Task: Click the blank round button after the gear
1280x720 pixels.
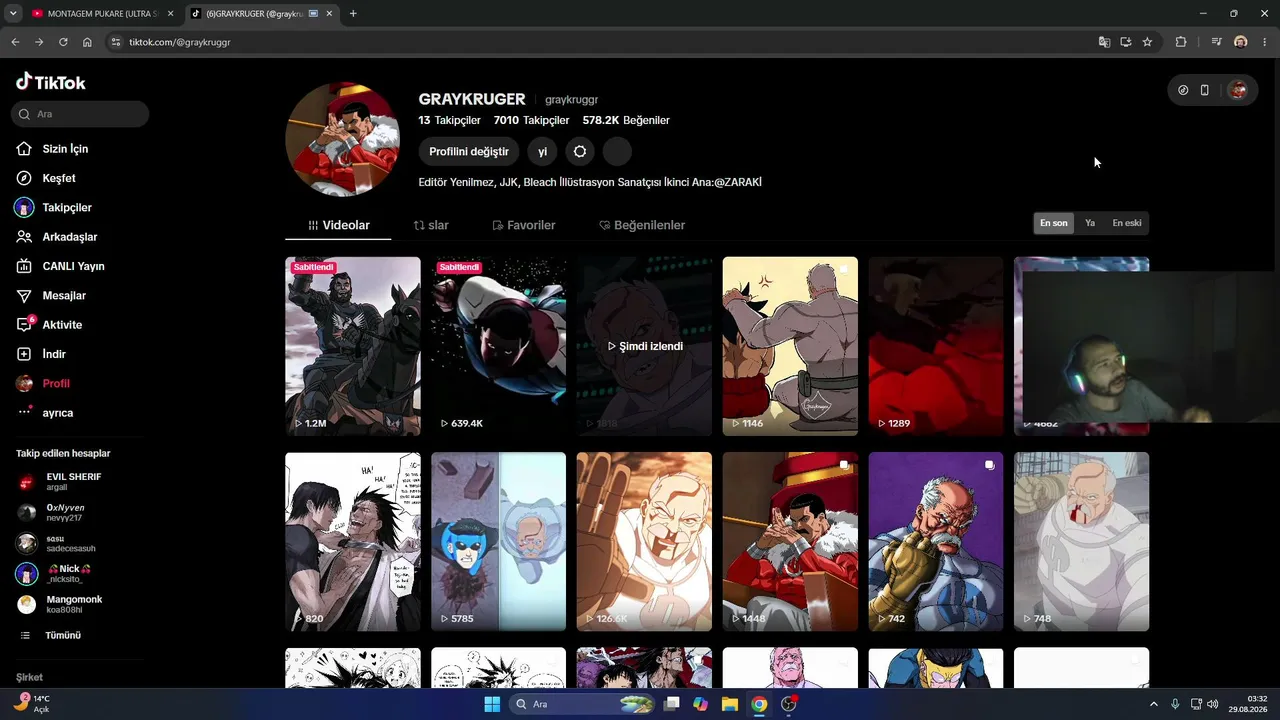Action: coord(617,152)
